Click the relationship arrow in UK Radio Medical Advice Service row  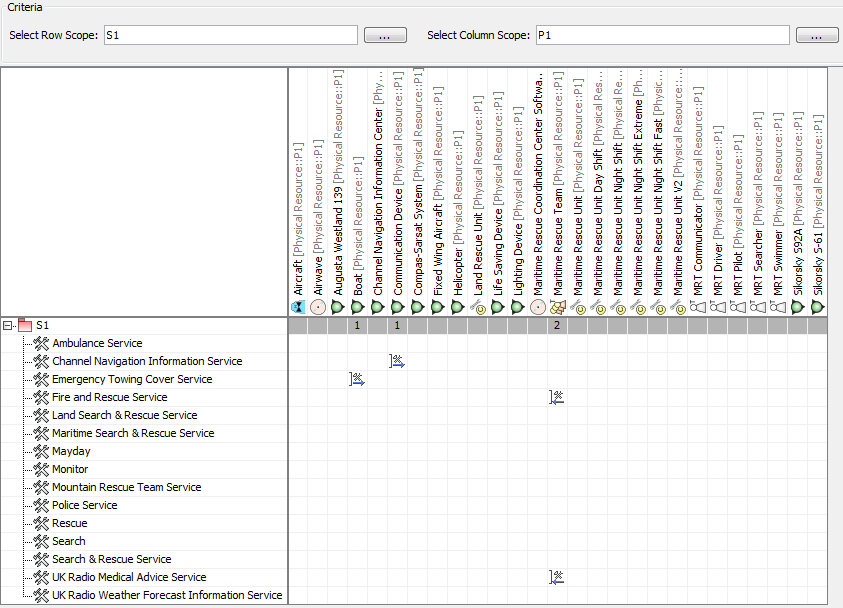(x=556, y=577)
